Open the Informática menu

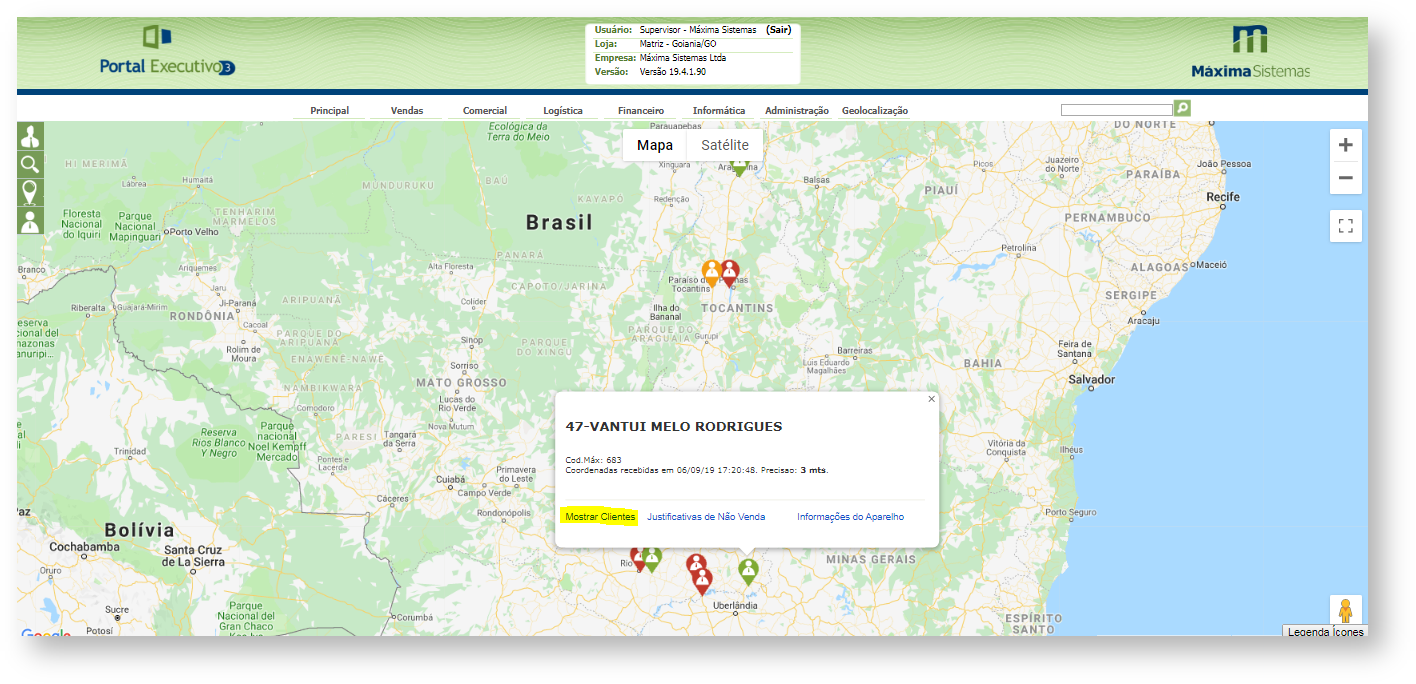719,111
